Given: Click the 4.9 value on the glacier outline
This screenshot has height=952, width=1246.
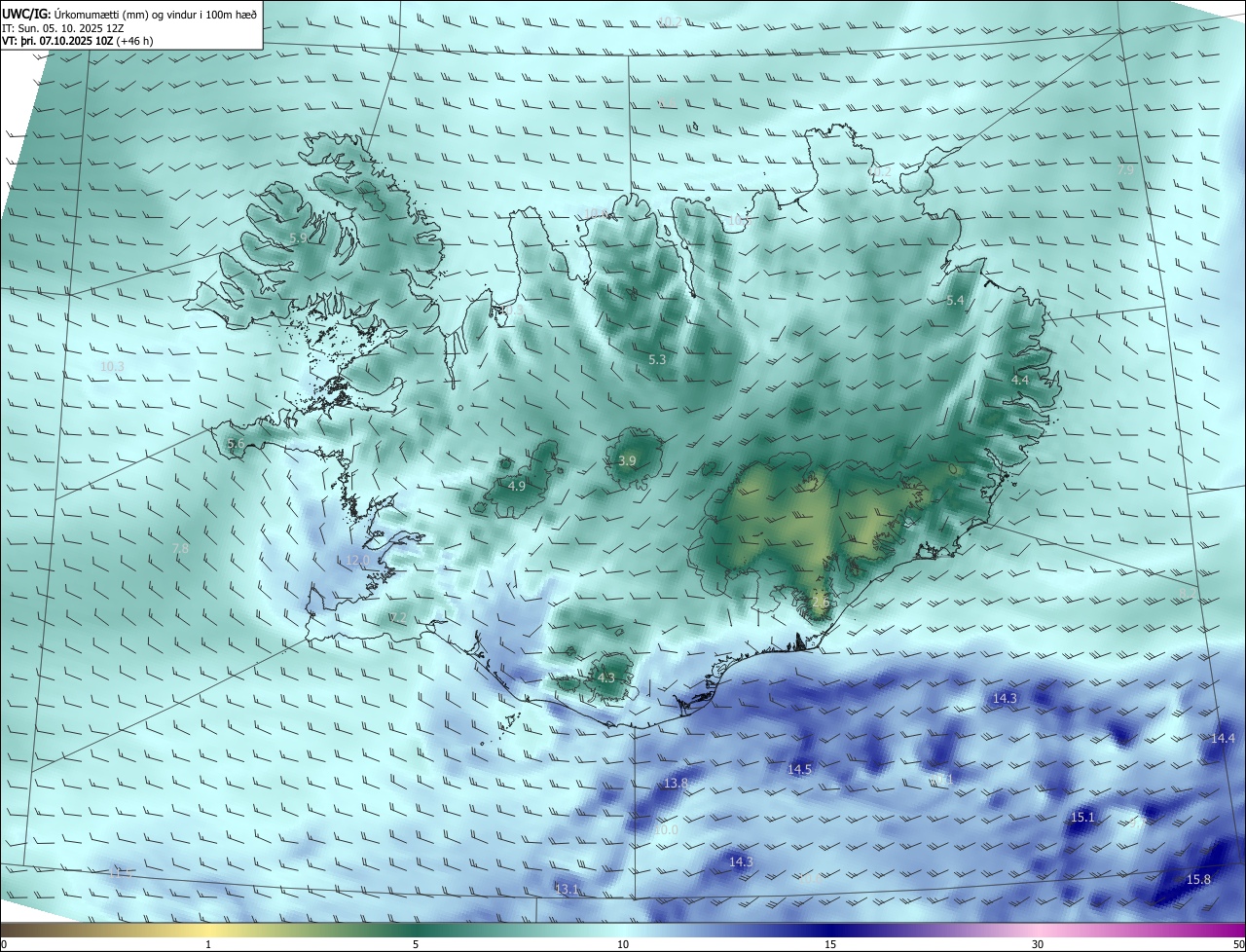Looking at the screenshot, I should [517, 486].
